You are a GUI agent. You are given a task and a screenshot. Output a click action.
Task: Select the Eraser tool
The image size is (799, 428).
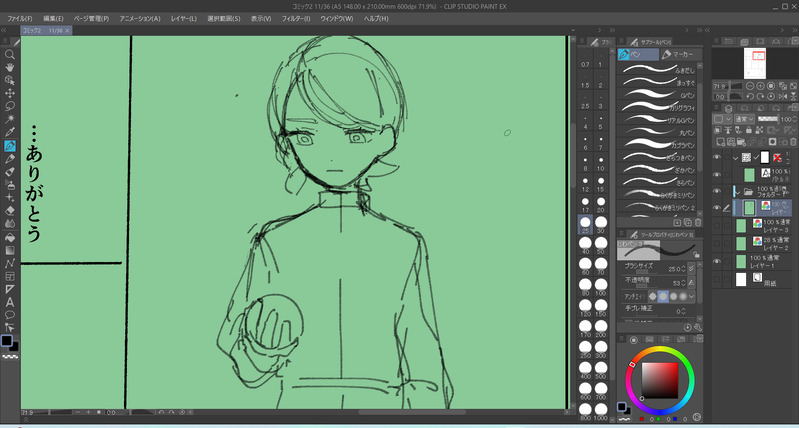tap(10, 210)
